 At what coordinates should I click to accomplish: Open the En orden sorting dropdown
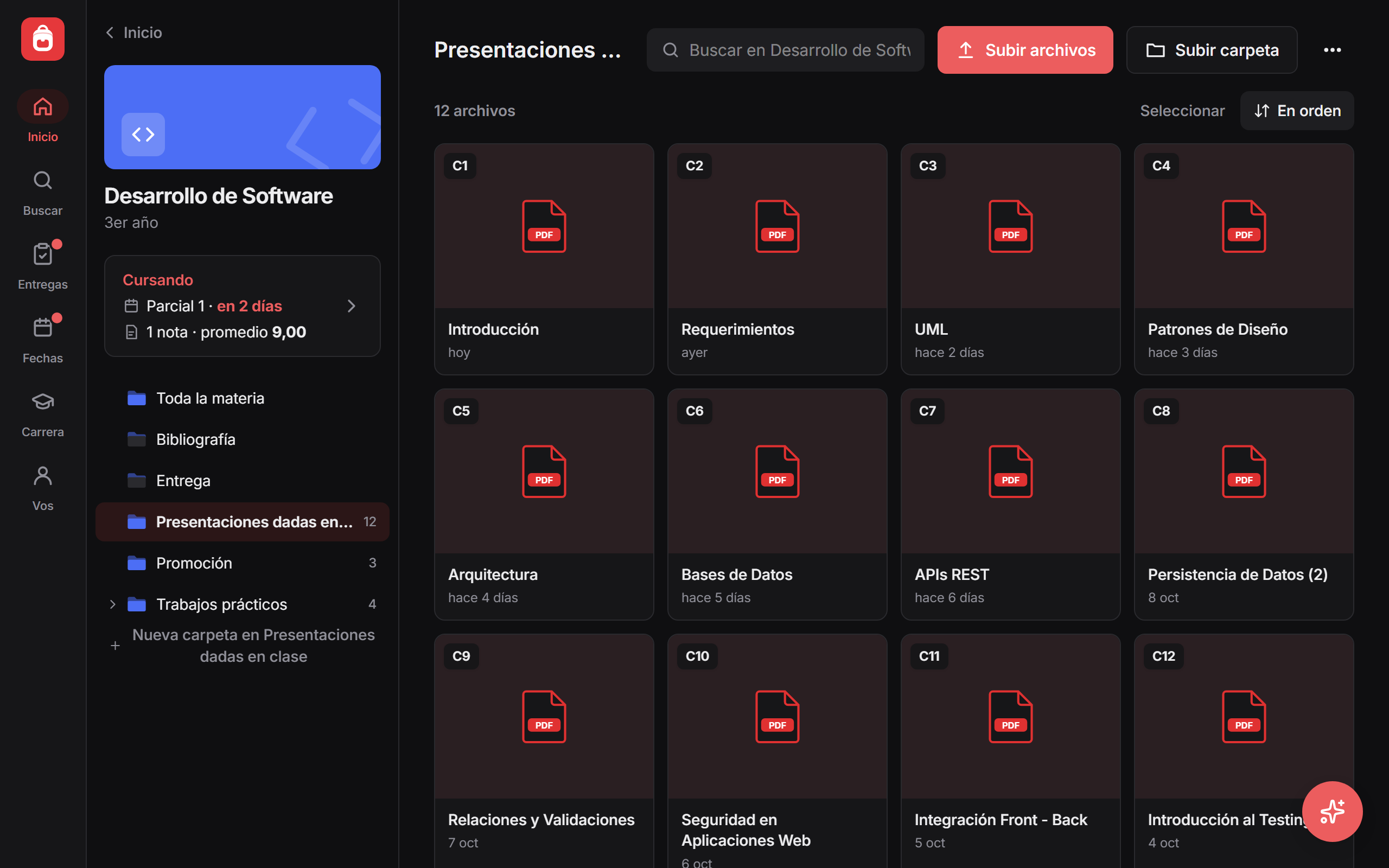pyautogui.click(x=1297, y=111)
